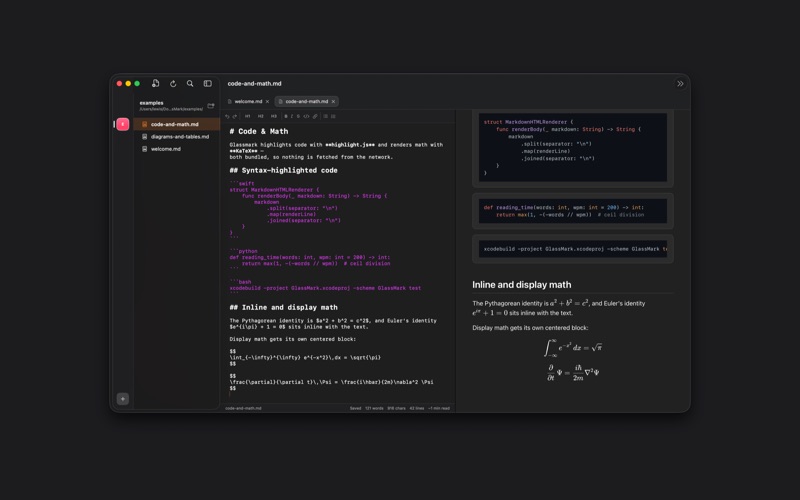Click the '## Syntax-highlighted code' line in editor
The width and height of the screenshot is (800, 500).
283,170
